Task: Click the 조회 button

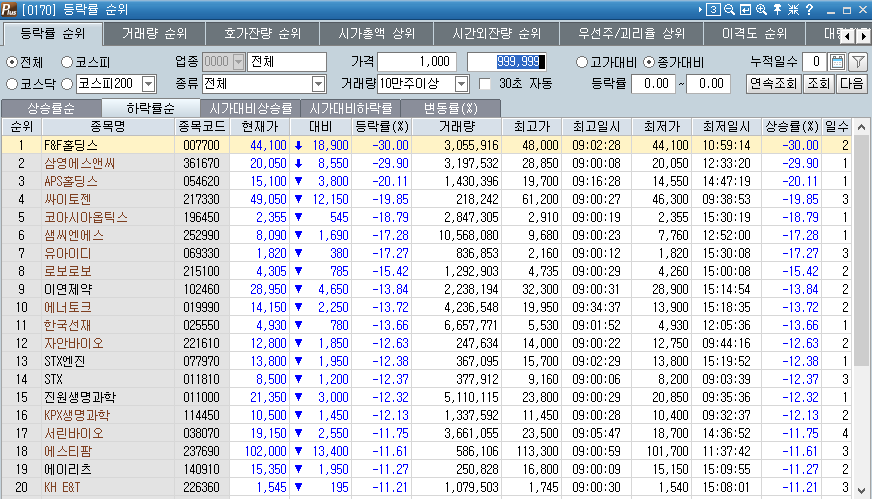Action: [x=819, y=84]
